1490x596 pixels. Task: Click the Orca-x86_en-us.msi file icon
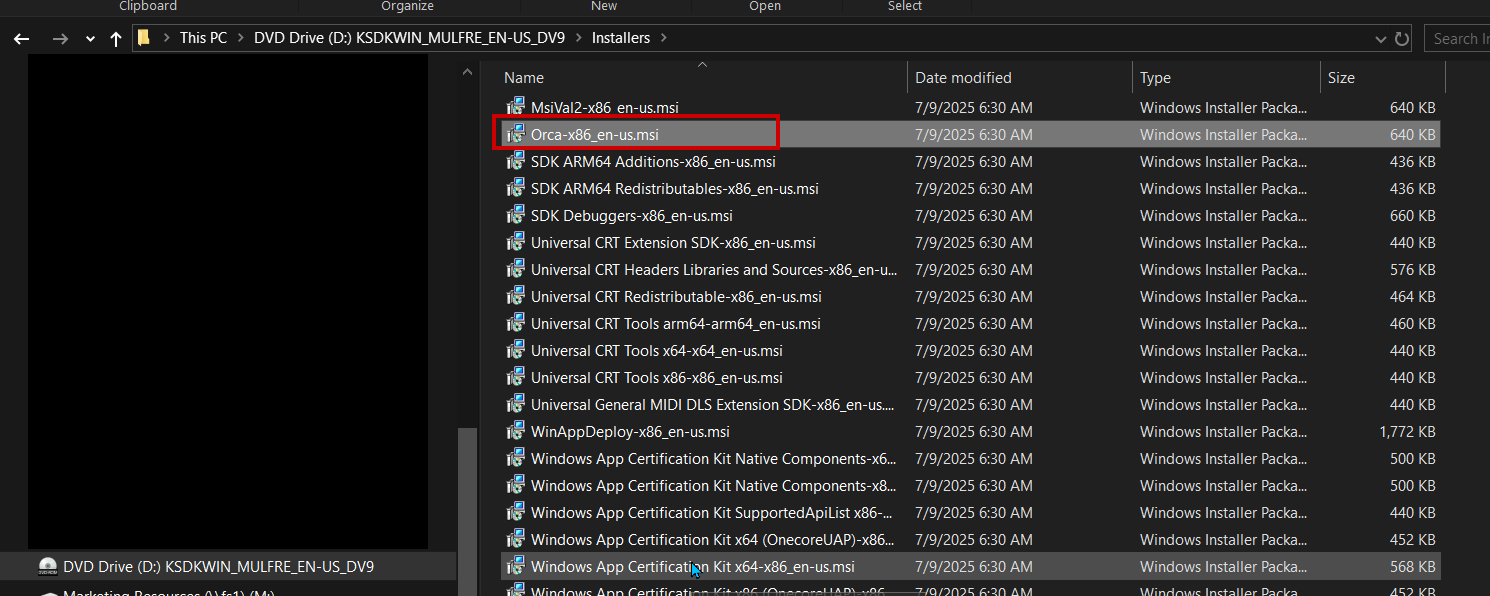pyautogui.click(x=516, y=134)
